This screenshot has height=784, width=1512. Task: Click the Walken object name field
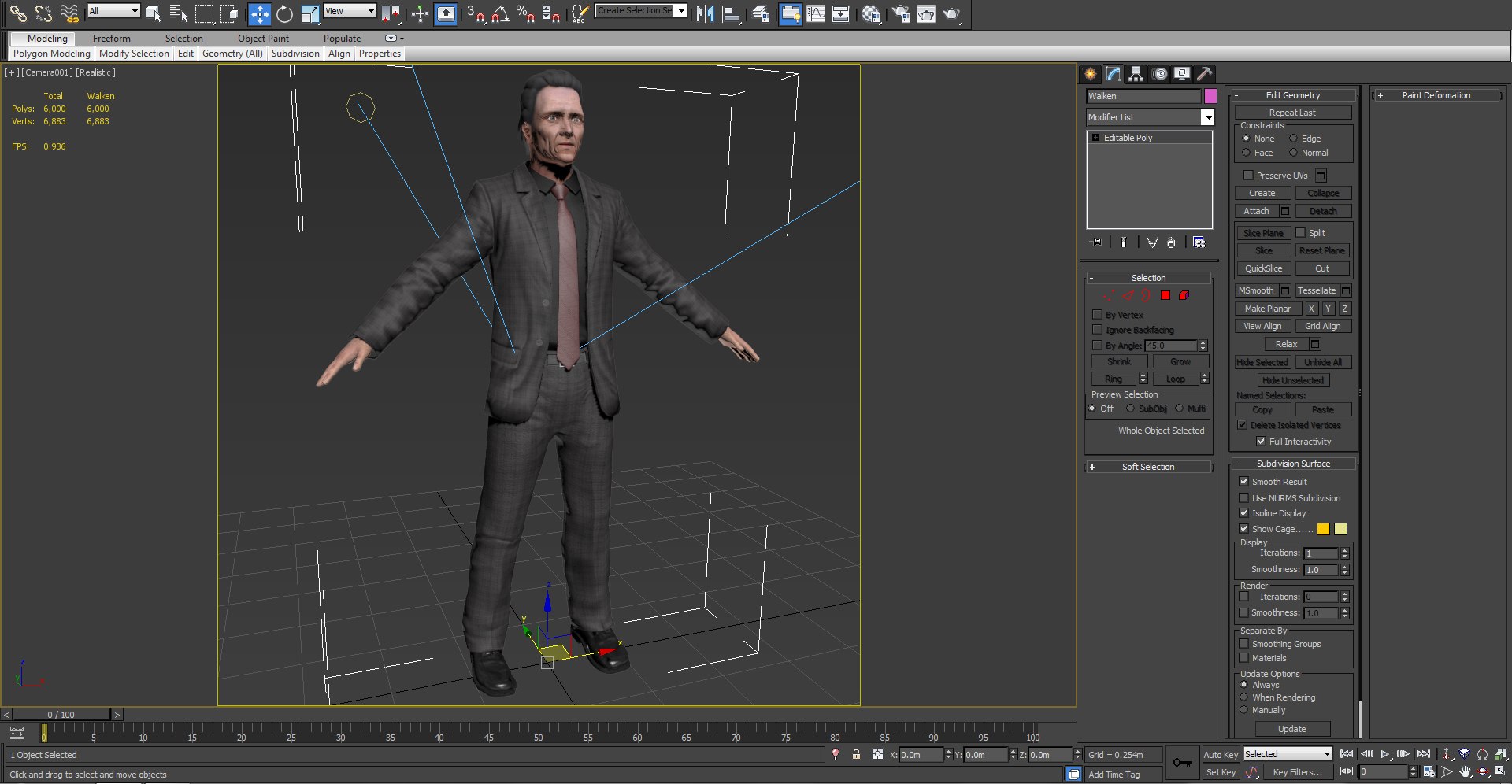[1143, 96]
